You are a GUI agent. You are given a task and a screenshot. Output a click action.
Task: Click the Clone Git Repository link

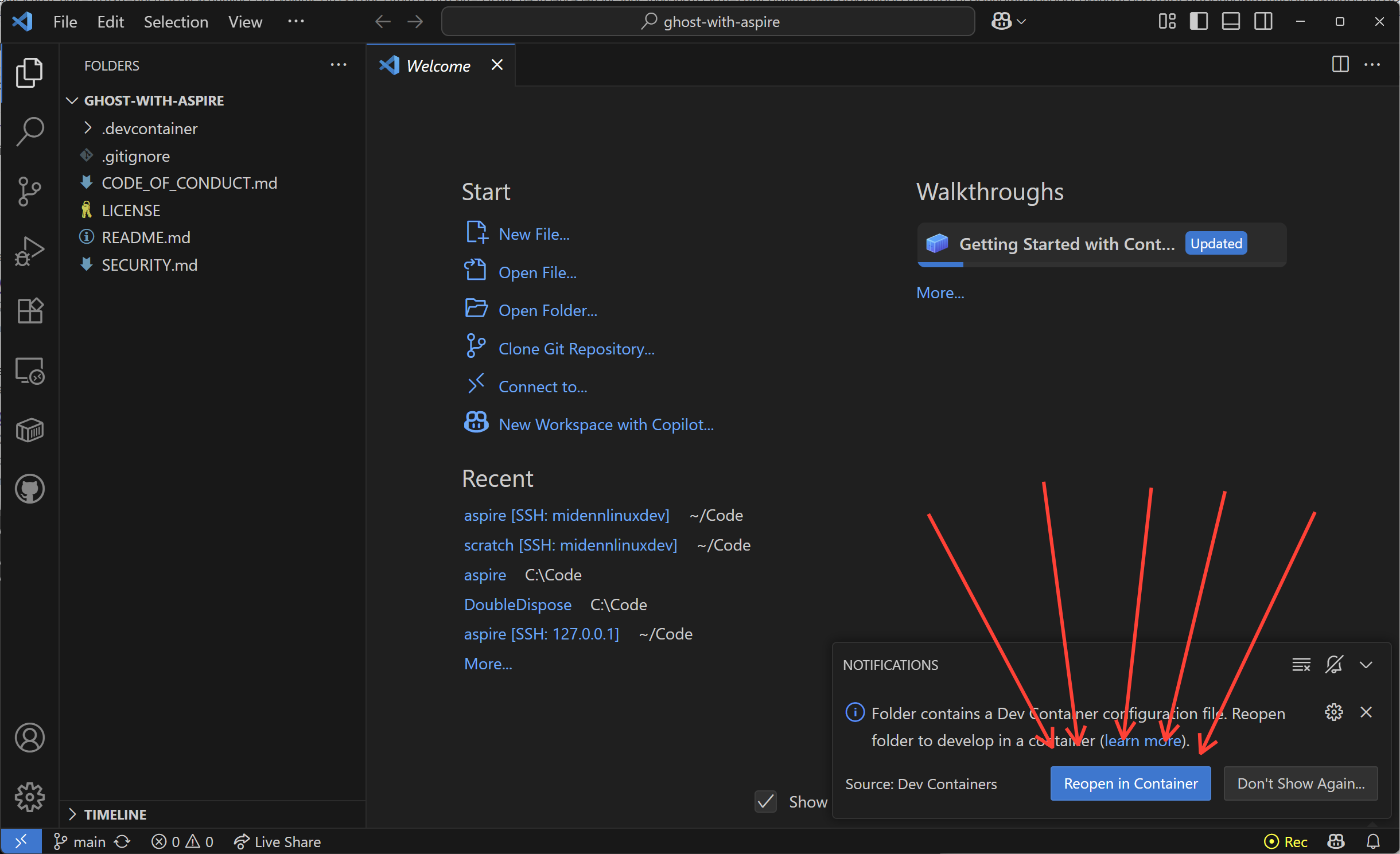pyautogui.click(x=576, y=349)
